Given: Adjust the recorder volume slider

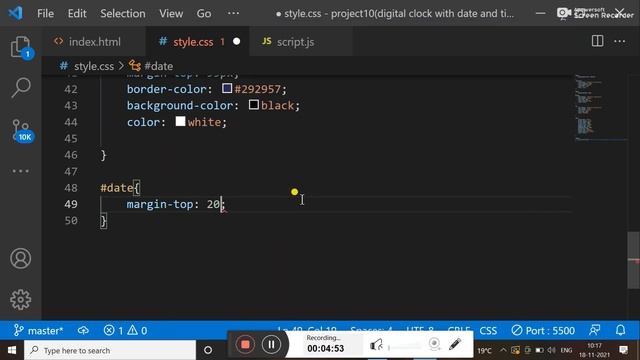Looking at the screenshot, I should [x=405, y=347].
